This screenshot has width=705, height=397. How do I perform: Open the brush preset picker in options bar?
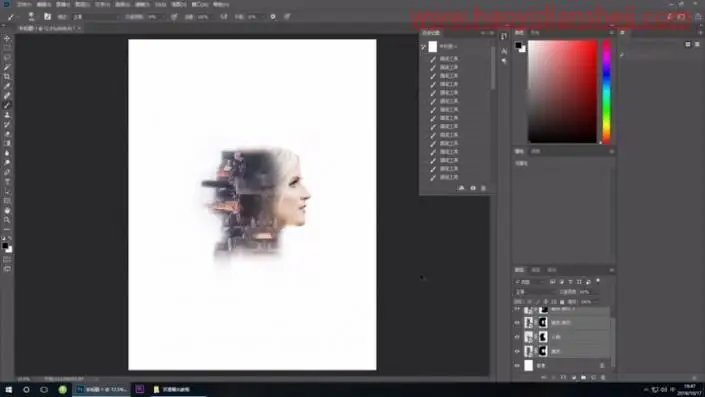tap(31, 17)
